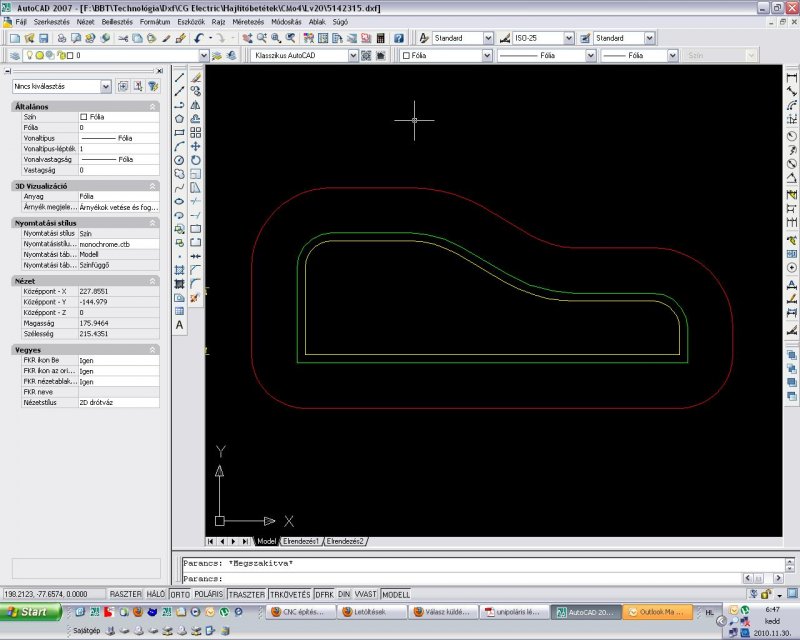
Task: Open the Outlook taskbar button
Action: (x=657, y=612)
